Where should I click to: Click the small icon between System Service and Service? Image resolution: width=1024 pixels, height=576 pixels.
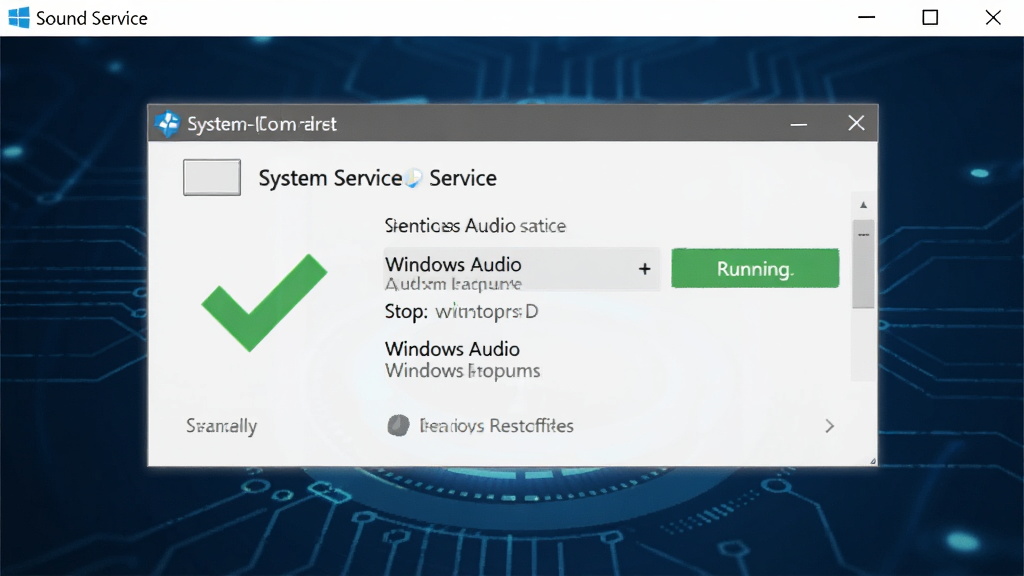tap(414, 178)
